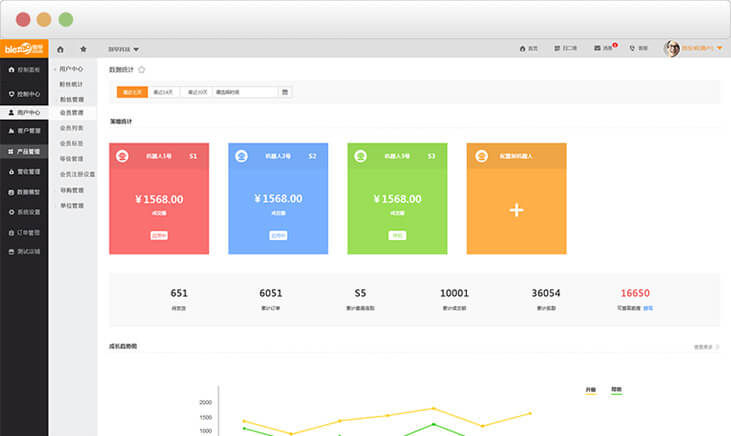
Task: Open the calendar date picker icon
Action: pyautogui.click(x=285, y=92)
